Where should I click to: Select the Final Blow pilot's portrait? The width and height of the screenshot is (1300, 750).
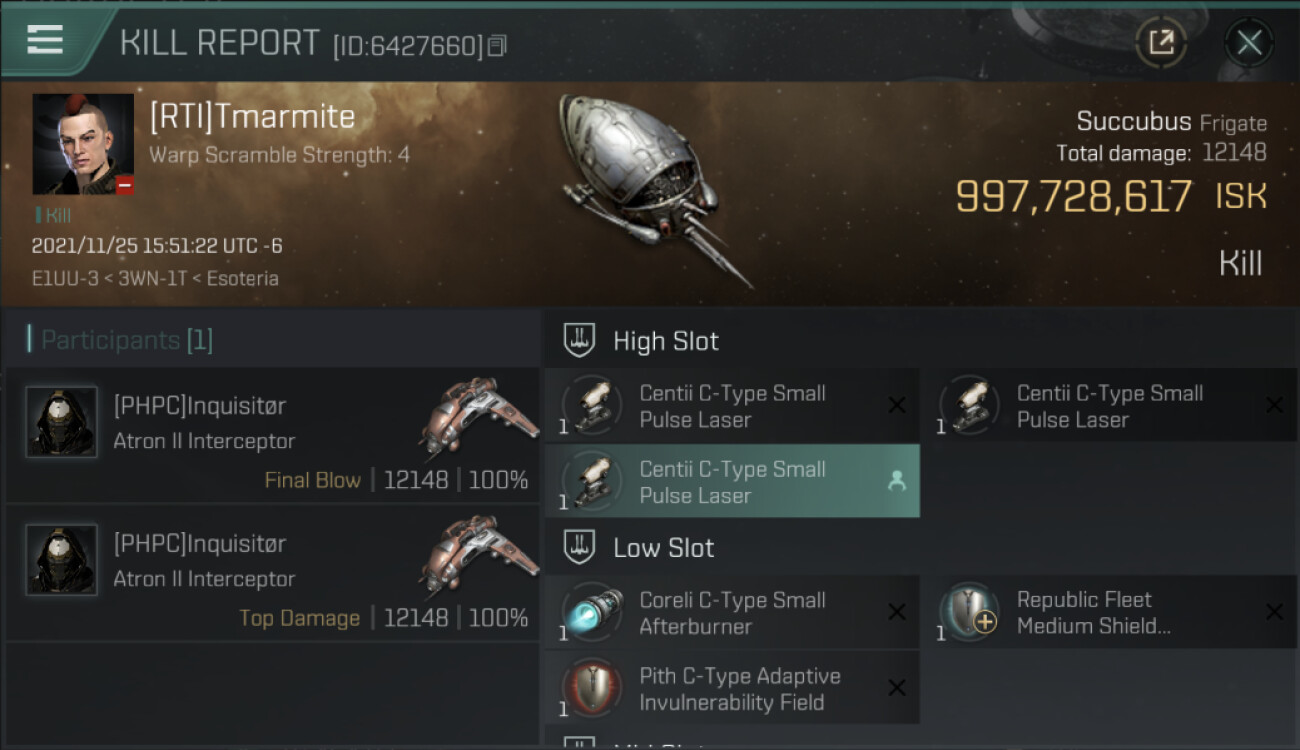[x=62, y=422]
